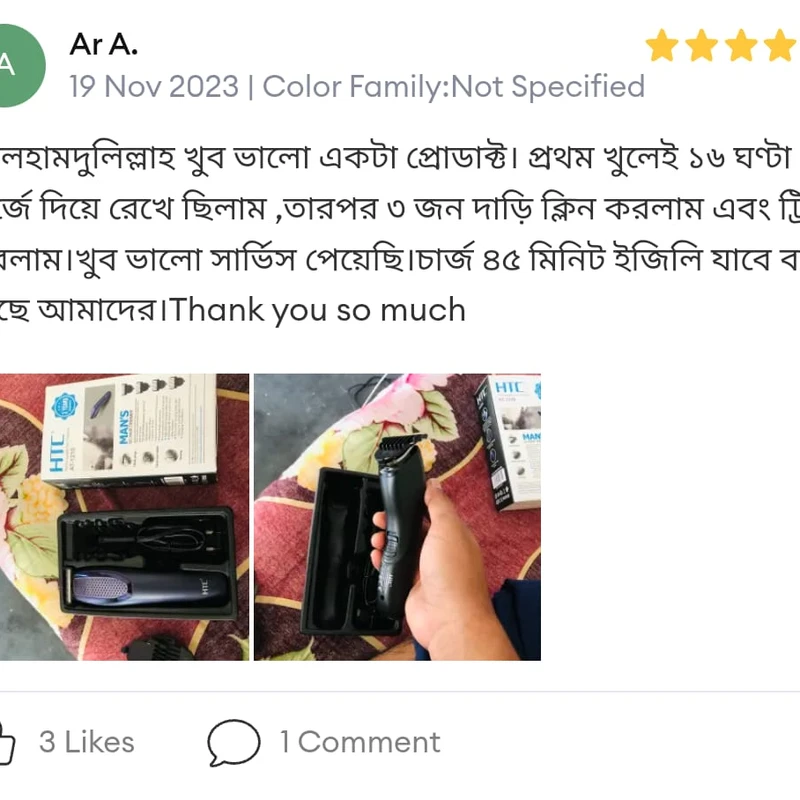Open the review photo of a hand holding the trimmer
Viewport: 800px width, 800px height.
click(397, 517)
